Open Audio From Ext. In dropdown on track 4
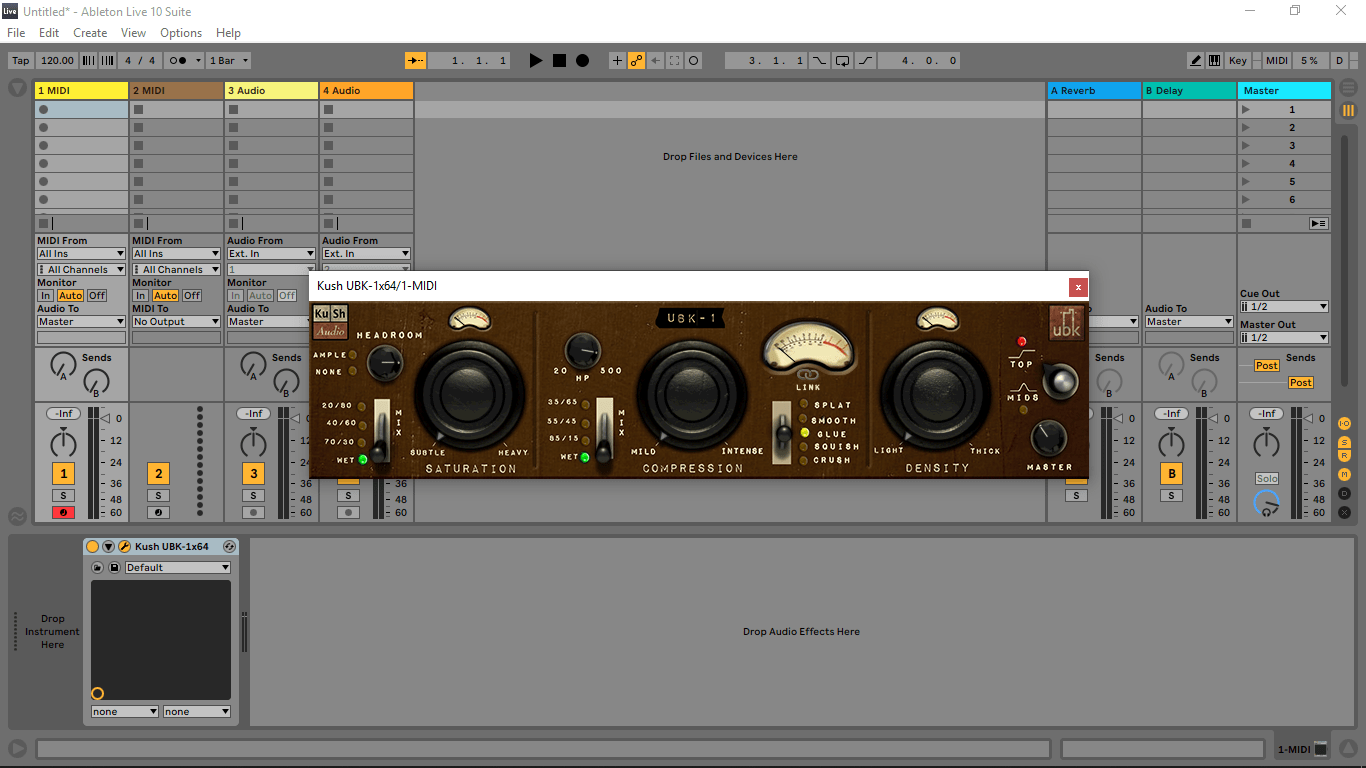Image resolution: width=1366 pixels, height=768 pixels. 366,254
